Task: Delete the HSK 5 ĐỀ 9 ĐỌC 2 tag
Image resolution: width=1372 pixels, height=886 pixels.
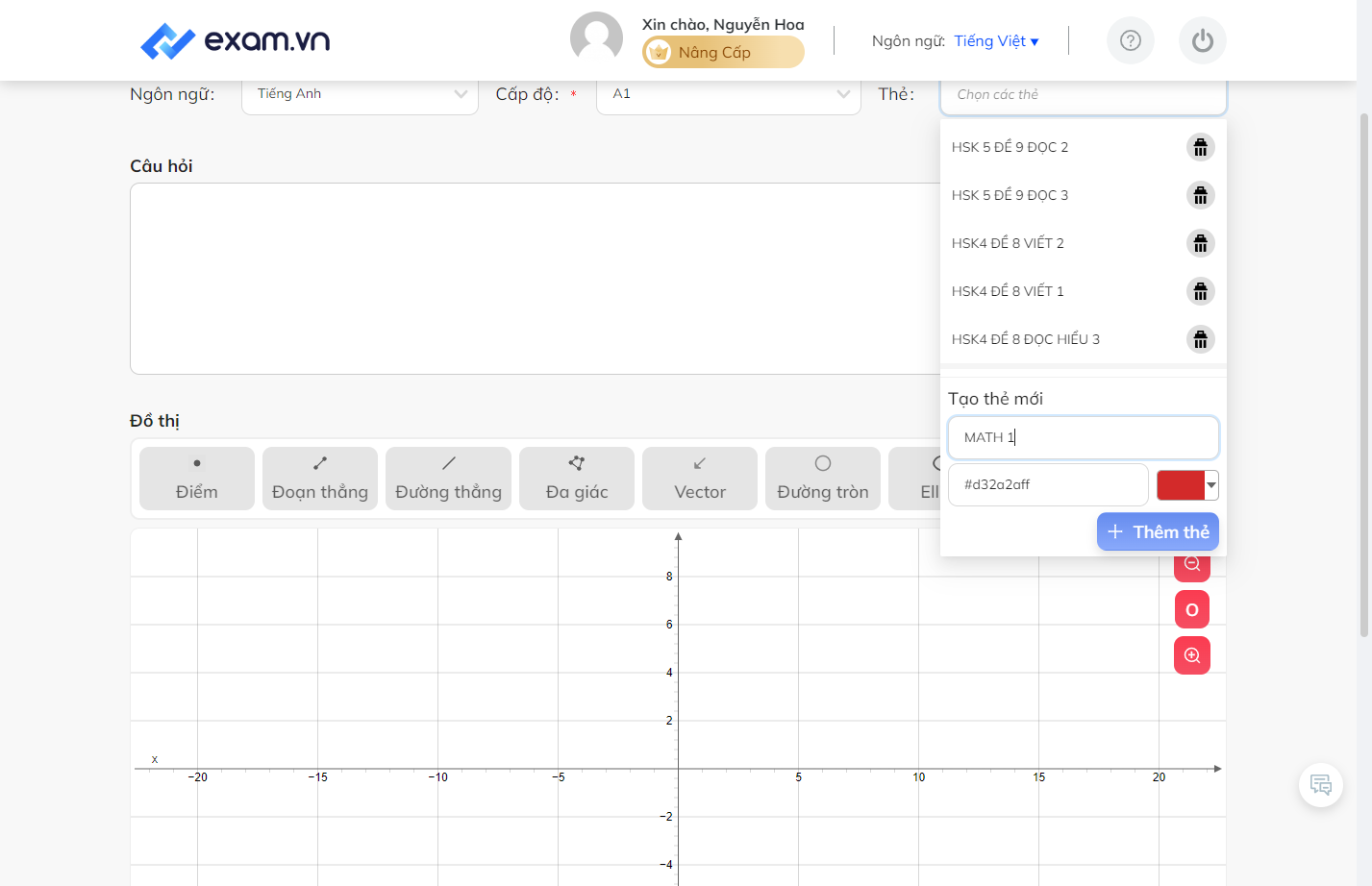Action: pos(1201,147)
